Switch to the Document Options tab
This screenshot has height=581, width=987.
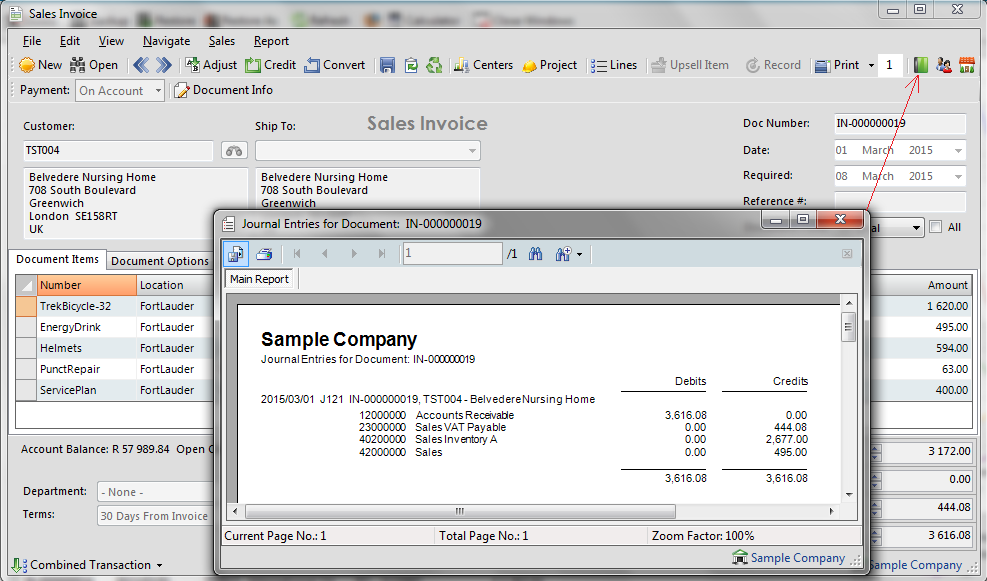point(159,261)
